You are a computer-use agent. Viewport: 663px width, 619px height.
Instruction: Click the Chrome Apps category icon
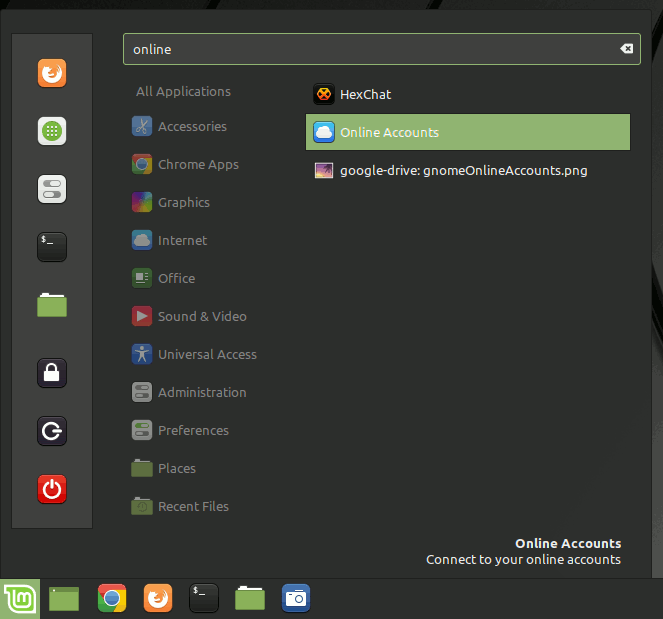pyautogui.click(x=142, y=164)
